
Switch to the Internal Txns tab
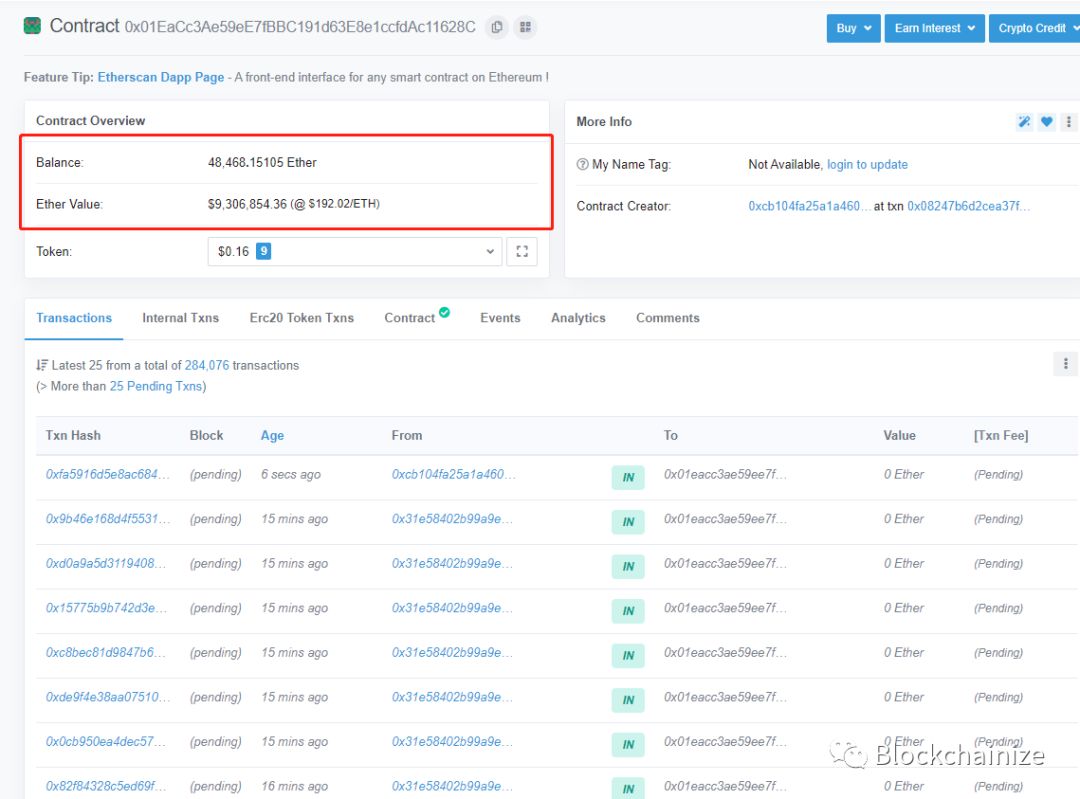point(180,318)
